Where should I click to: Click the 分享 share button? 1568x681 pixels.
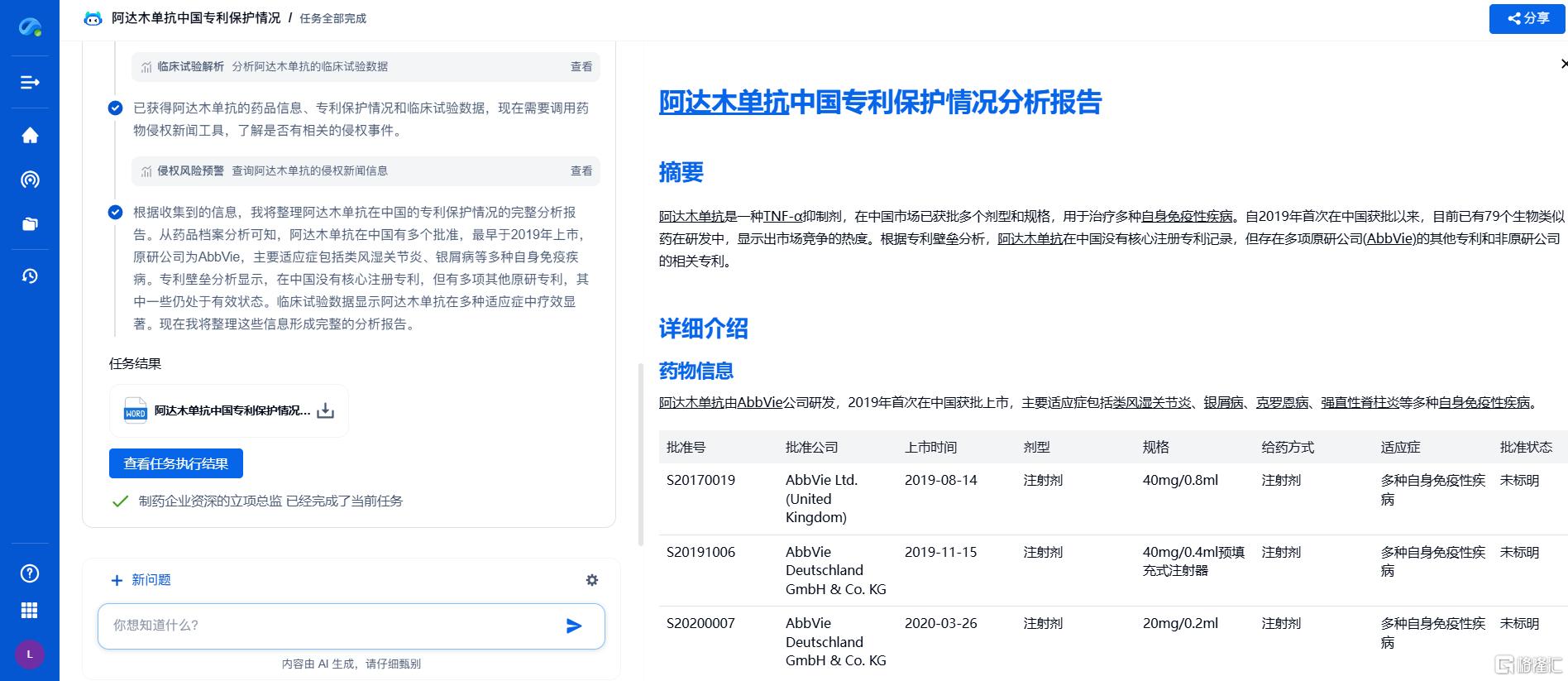1527,19
